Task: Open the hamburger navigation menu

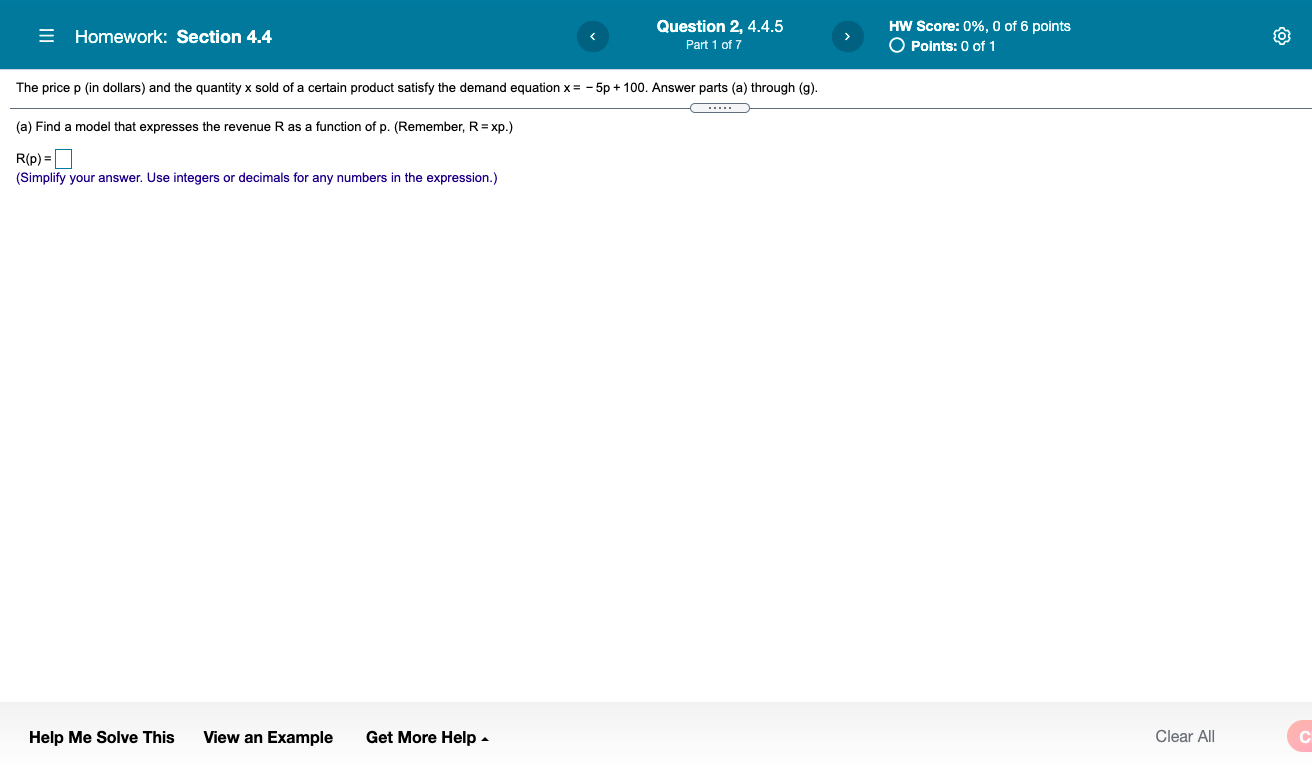Action: [x=46, y=35]
